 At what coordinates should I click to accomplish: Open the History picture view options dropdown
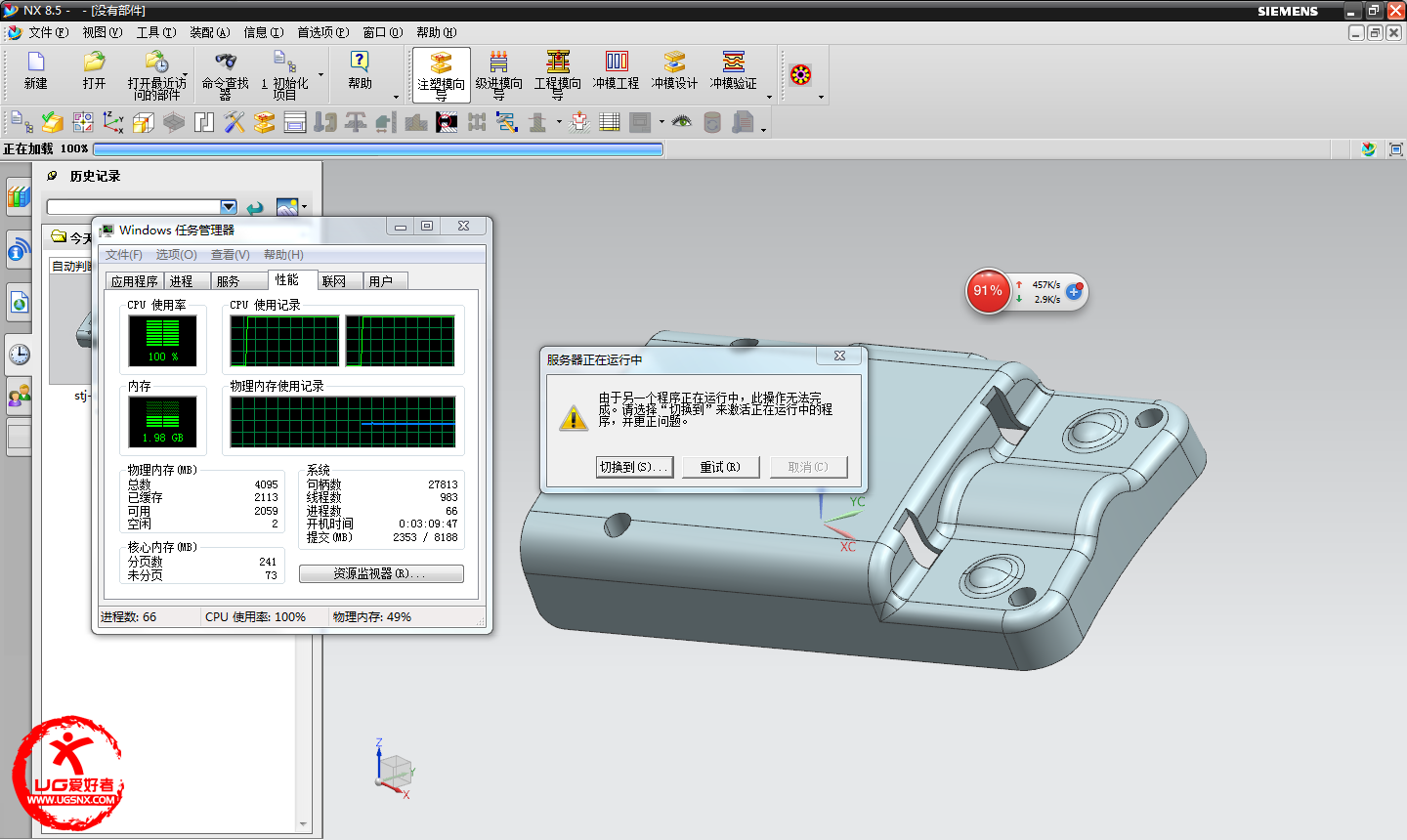(305, 207)
